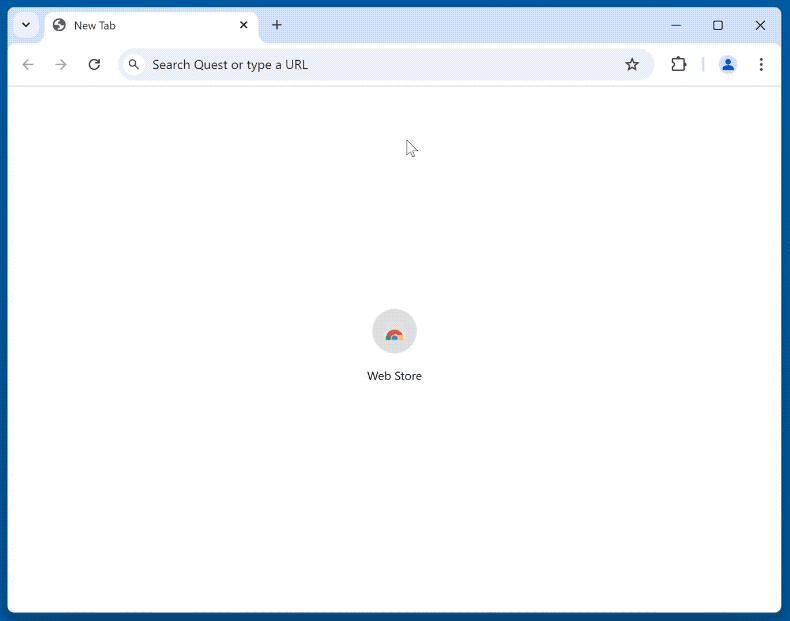
Task: Select the New Tab tab
Action: click(x=151, y=26)
